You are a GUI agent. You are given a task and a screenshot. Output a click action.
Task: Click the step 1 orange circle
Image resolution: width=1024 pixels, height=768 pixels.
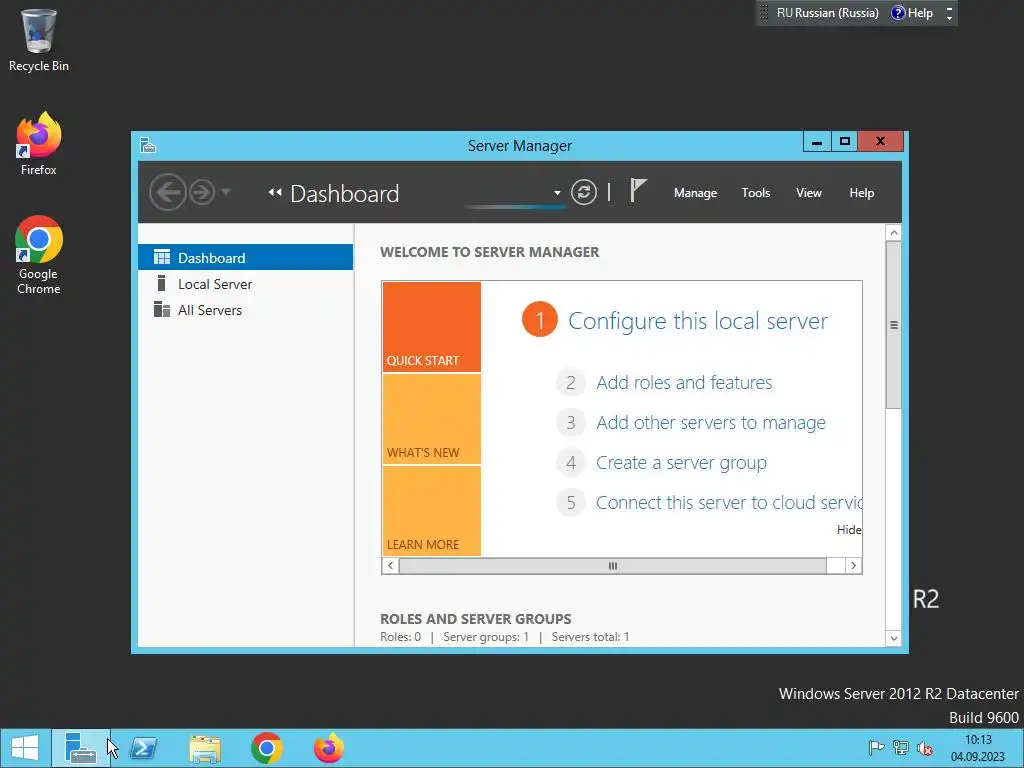539,320
